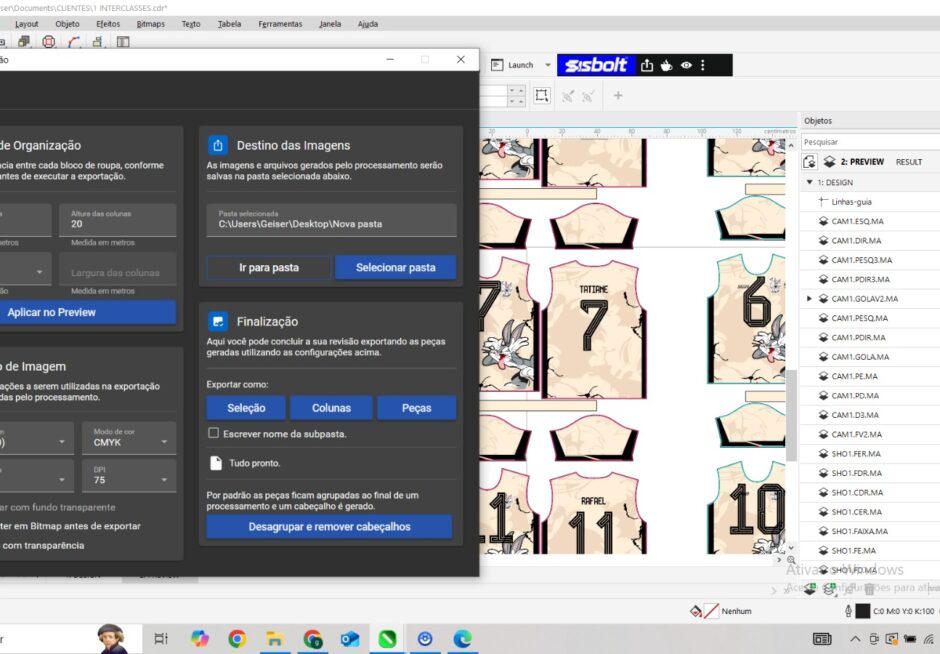Click the outline pen icon in status bar
Viewport: 940px width, 654px height.
848,611
